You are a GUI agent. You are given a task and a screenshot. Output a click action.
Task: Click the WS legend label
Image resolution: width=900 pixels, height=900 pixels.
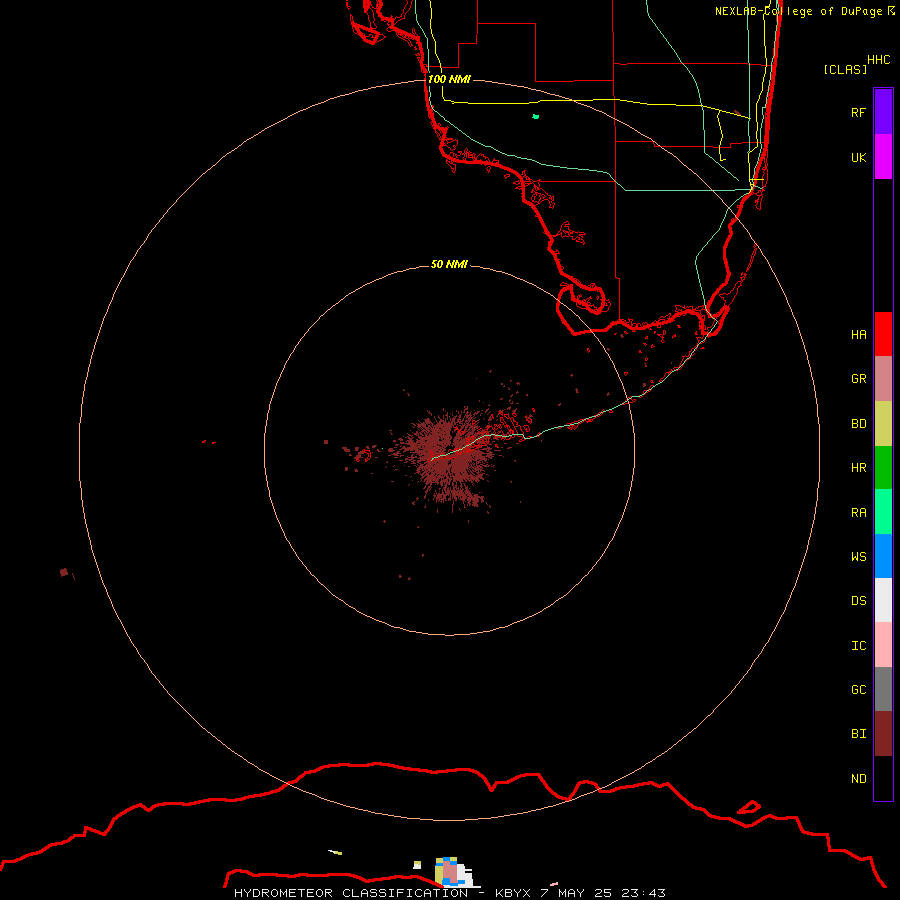point(858,556)
